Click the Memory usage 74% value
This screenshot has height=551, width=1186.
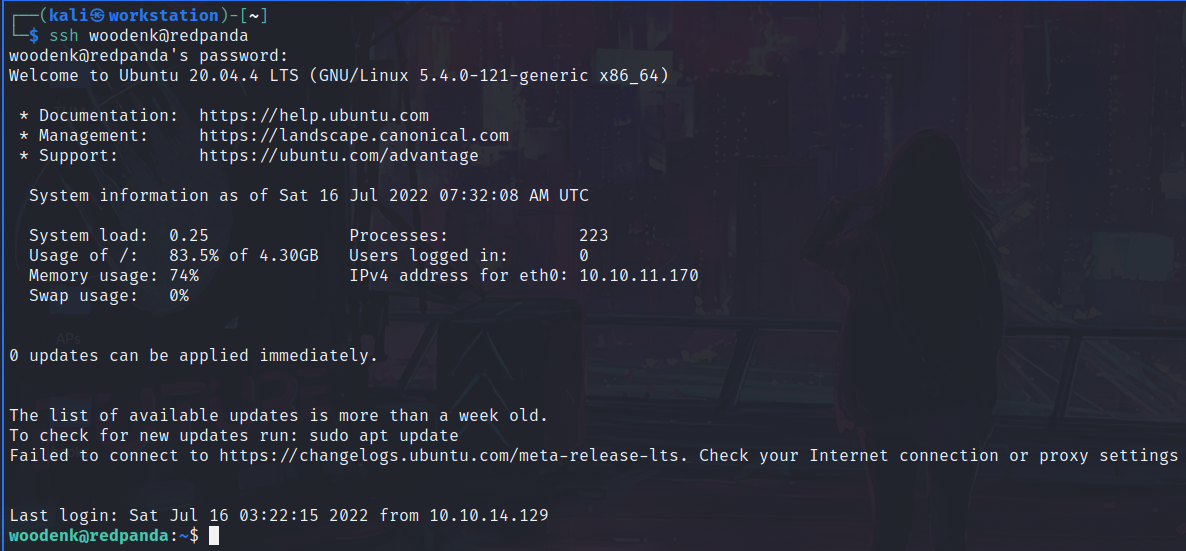[x=184, y=276]
